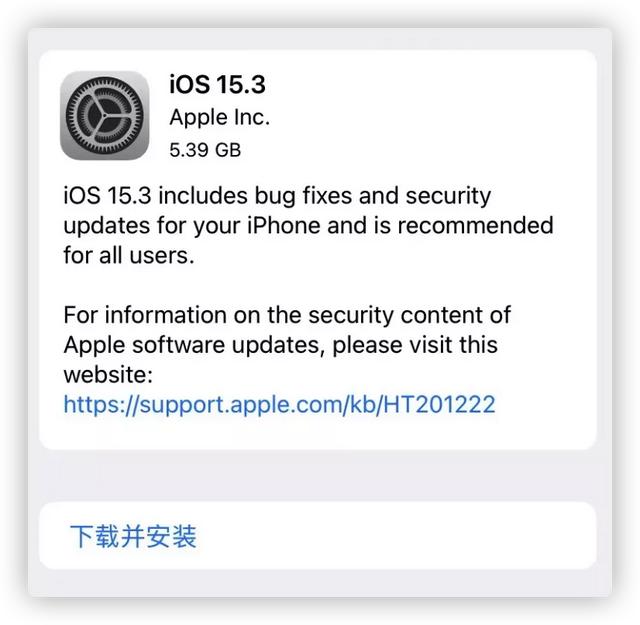
Task: Click the Apple Inc. developer label
Action: [220, 118]
